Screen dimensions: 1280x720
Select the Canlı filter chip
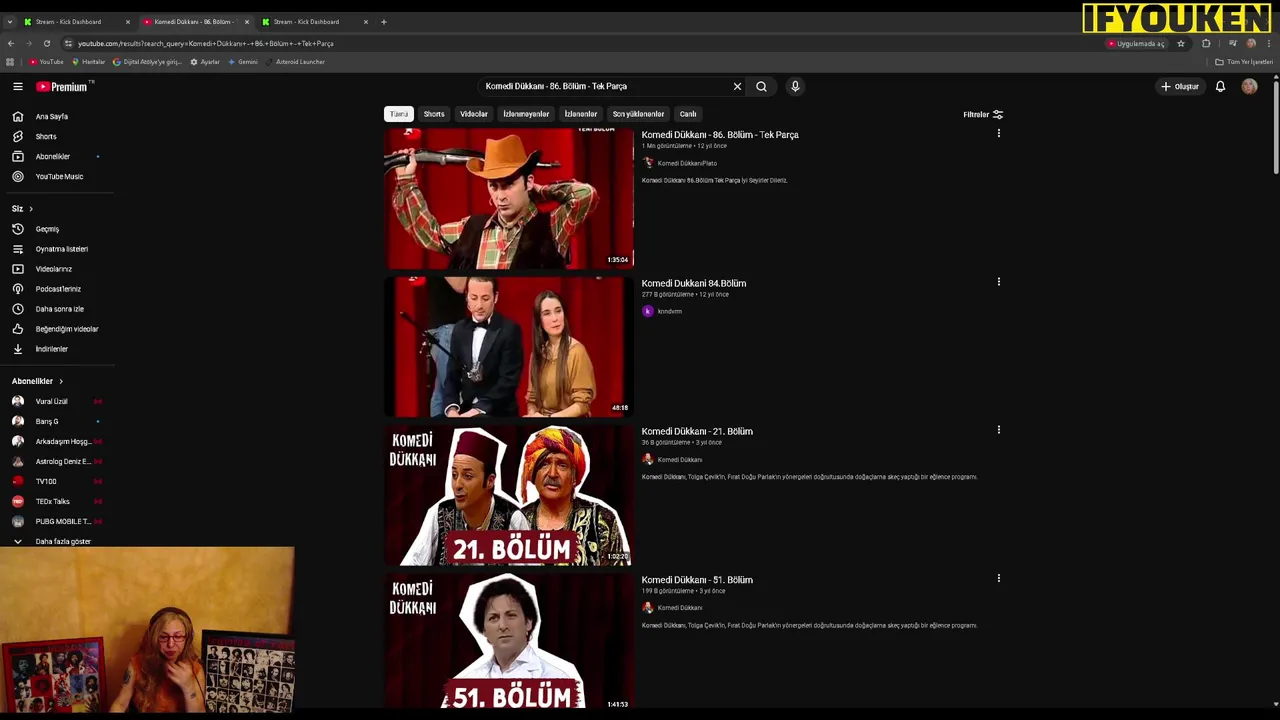[688, 114]
